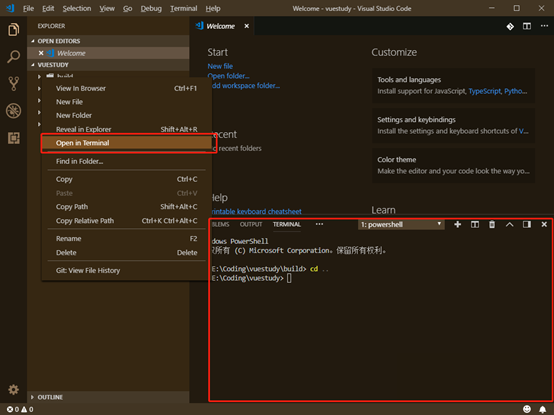This screenshot has height=415, width=554.
Task: Select Reveal in Explorer menu entry
Action: [x=126, y=129]
